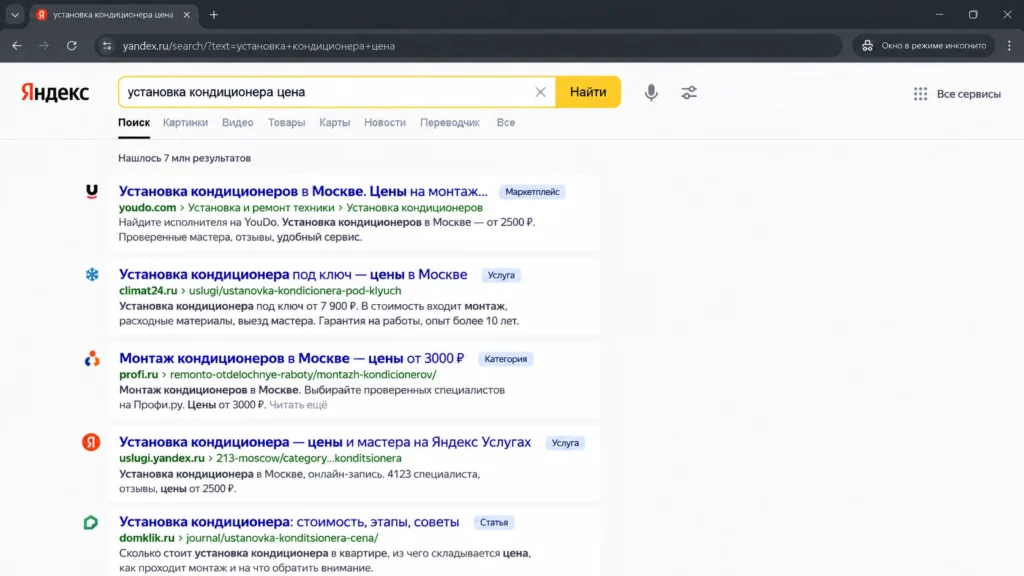Open Chrome three-dot menu
The width and height of the screenshot is (1024, 576).
pyautogui.click(x=1009, y=46)
